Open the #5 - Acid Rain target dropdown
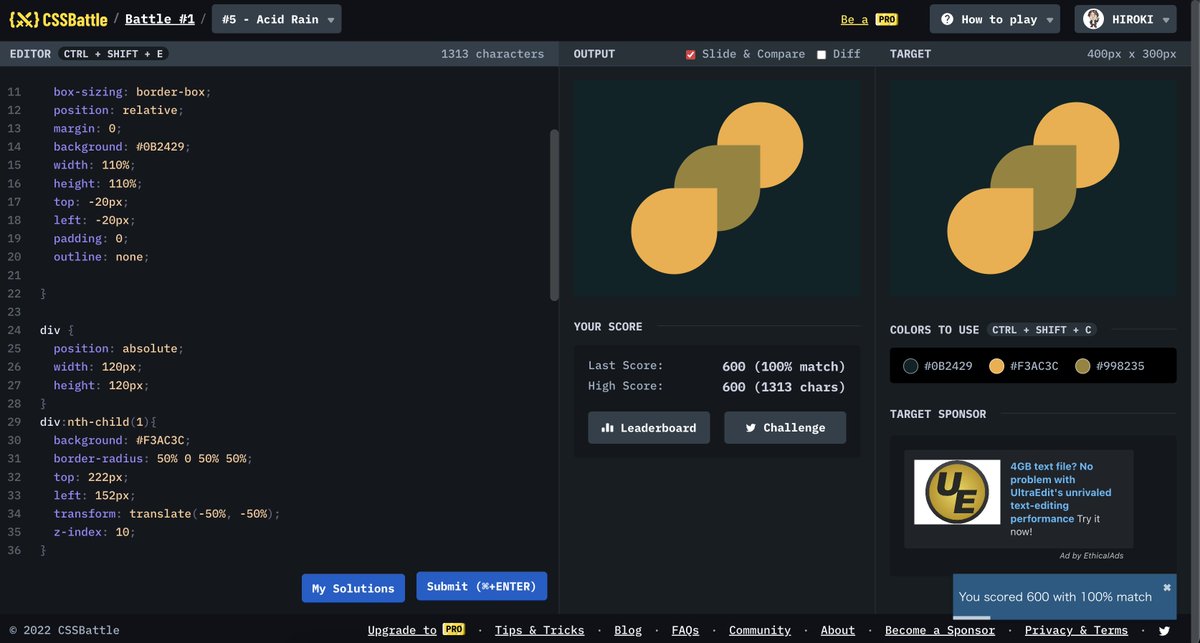This screenshot has height=643, width=1200. [x=277, y=19]
